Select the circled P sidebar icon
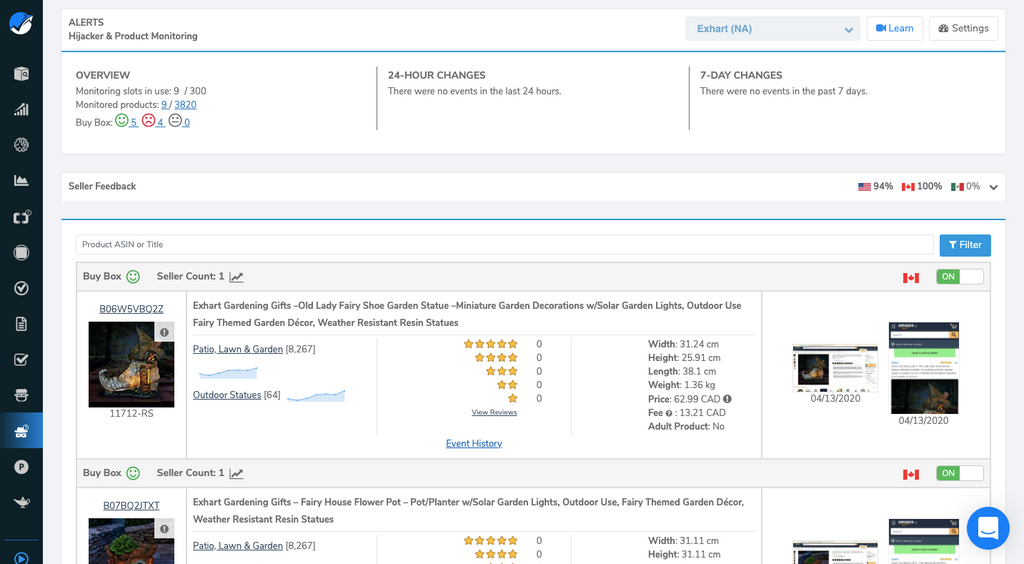The width and height of the screenshot is (1024, 564). tap(21, 467)
